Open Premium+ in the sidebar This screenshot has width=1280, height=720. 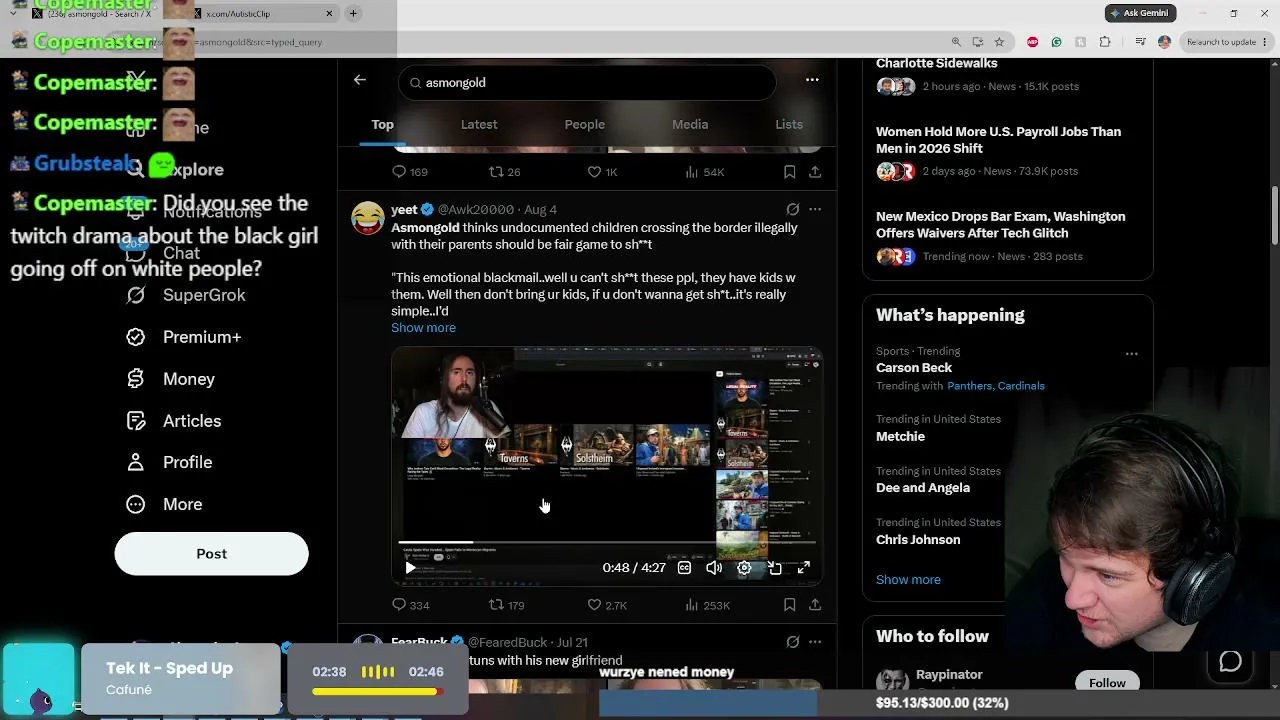coord(184,337)
